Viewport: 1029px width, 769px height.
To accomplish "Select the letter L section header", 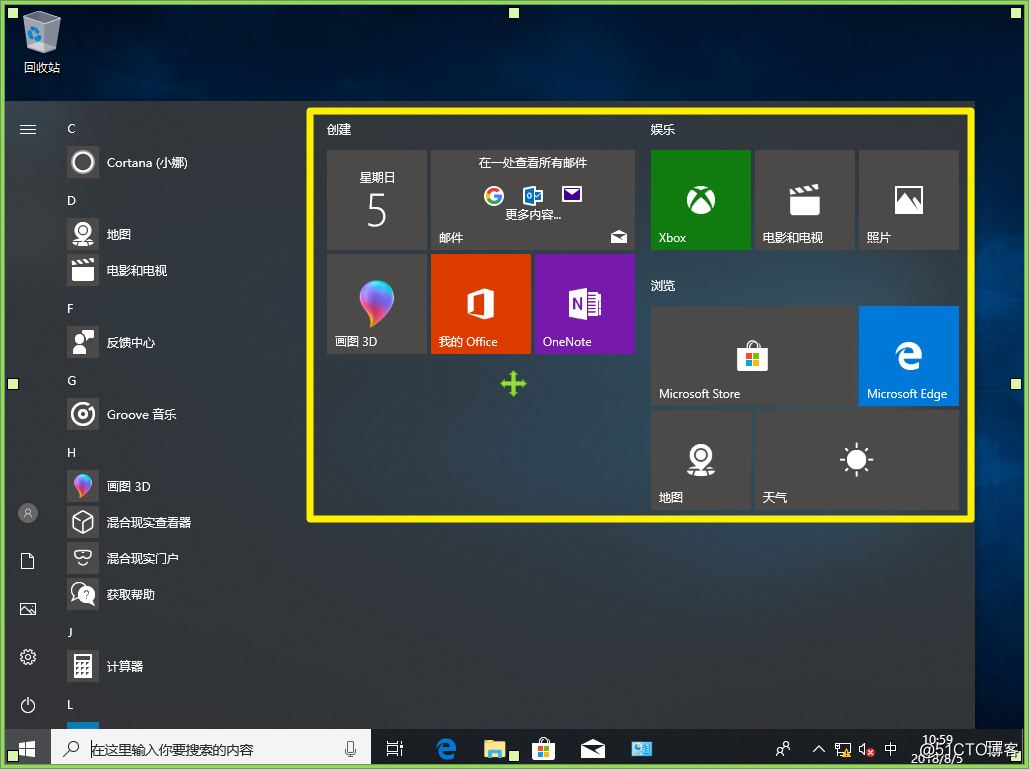I will 70,705.
